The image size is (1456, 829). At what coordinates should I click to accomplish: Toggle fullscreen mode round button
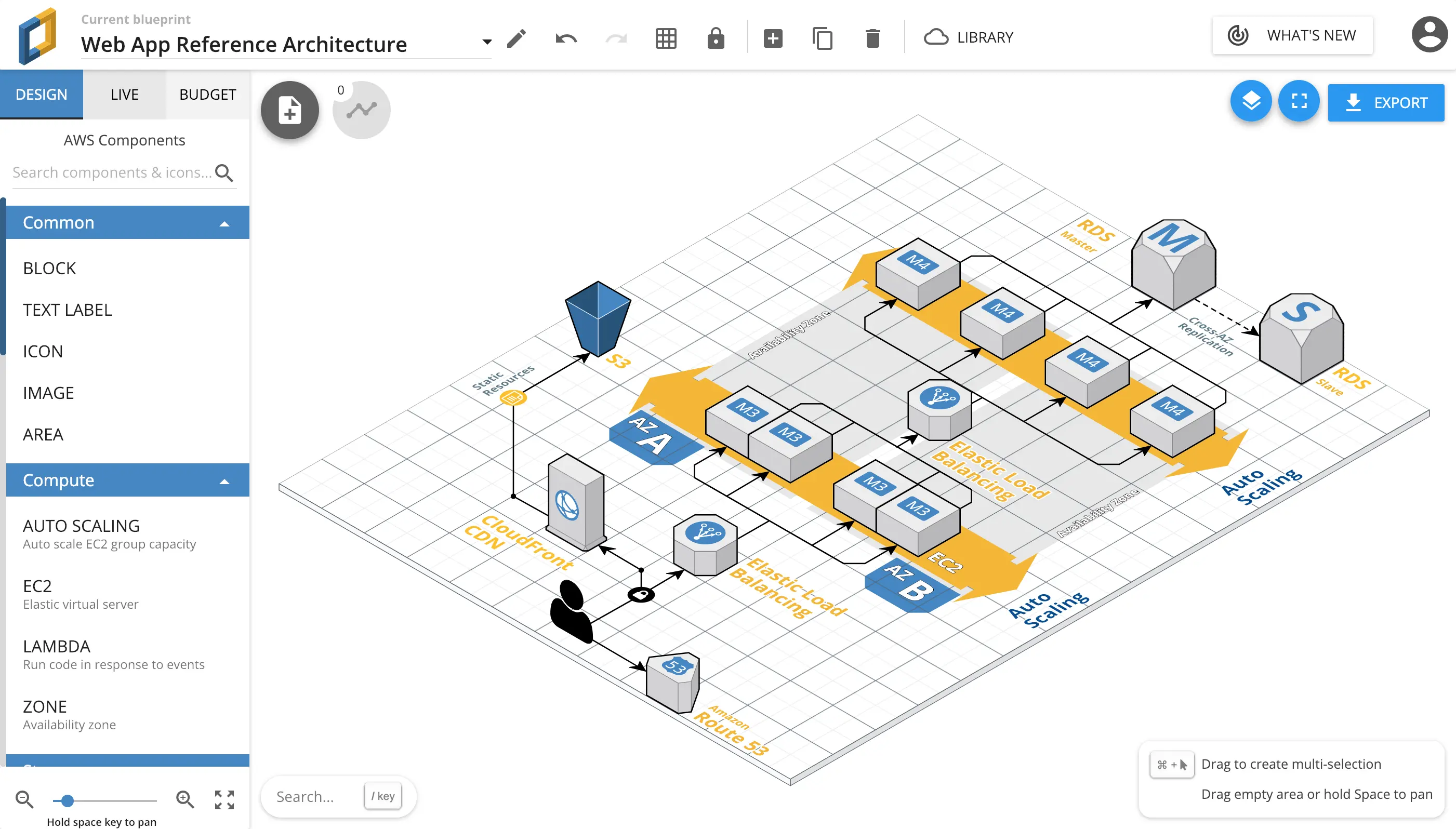coord(1298,101)
